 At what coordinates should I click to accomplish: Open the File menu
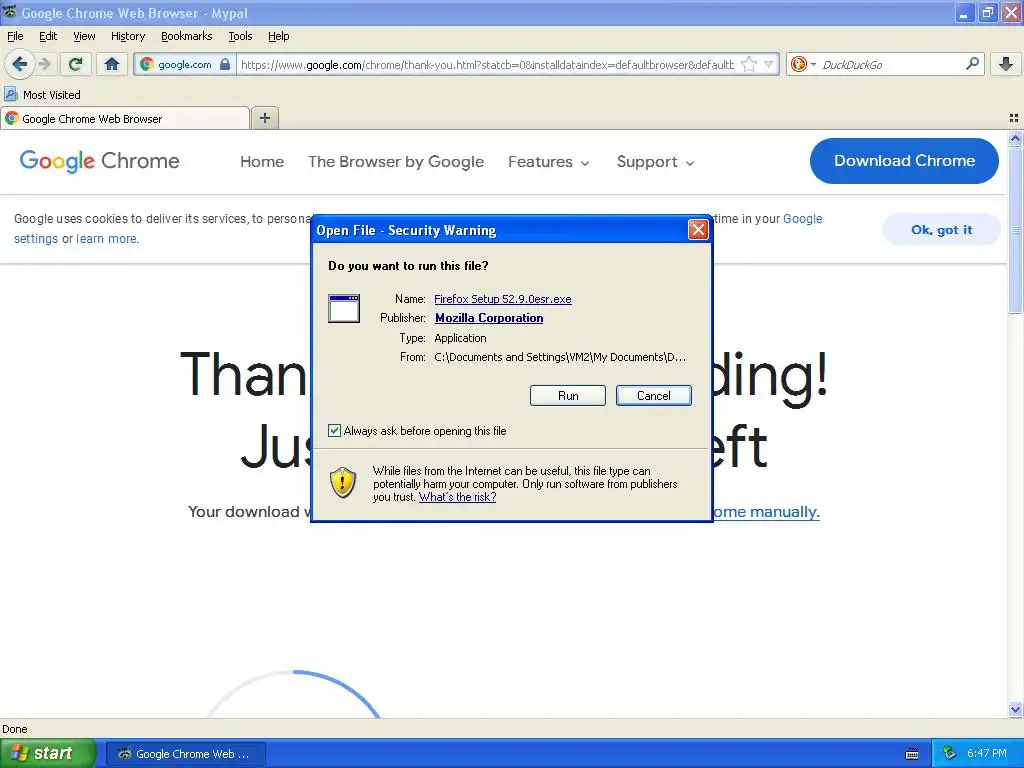pyautogui.click(x=15, y=36)
